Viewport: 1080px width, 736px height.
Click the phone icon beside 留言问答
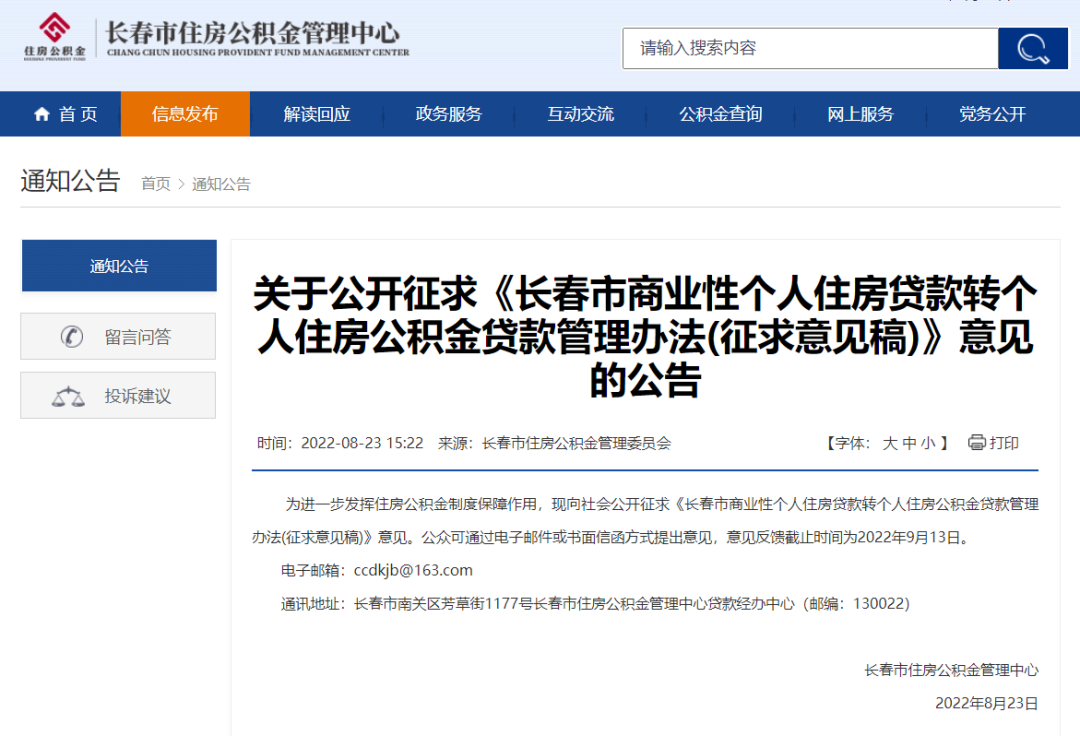coord(71,337)
